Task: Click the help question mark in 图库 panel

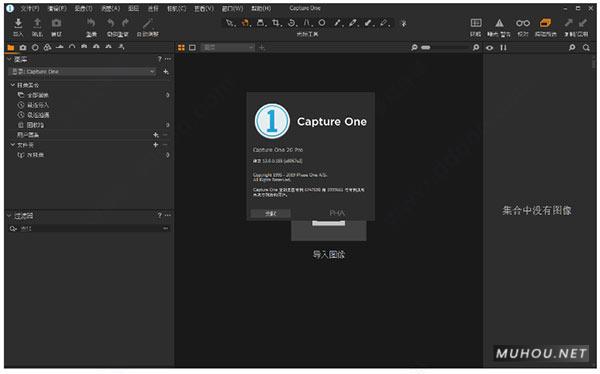Action: pos(160,59)
